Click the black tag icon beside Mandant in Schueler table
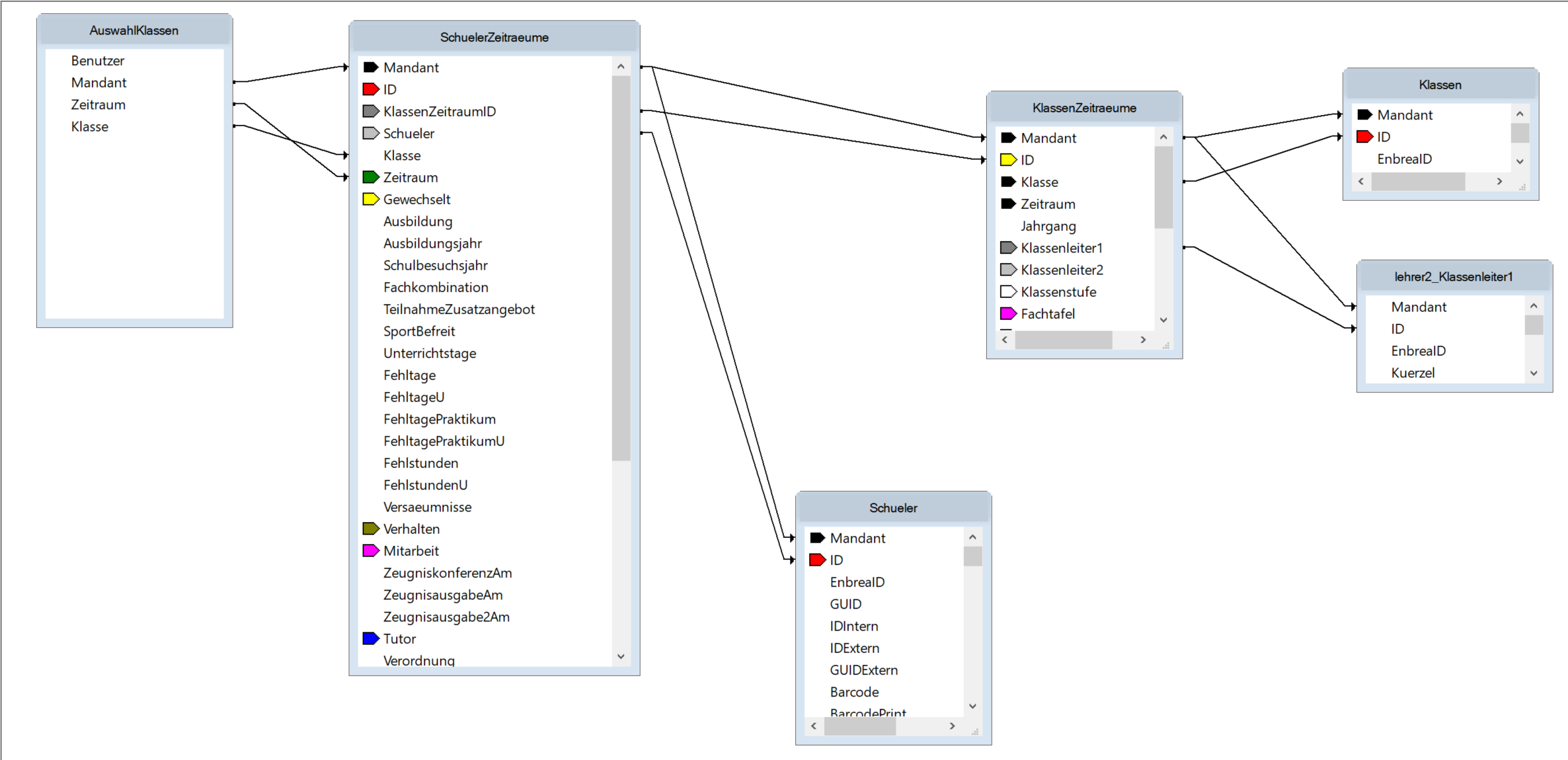 (818, 538)
